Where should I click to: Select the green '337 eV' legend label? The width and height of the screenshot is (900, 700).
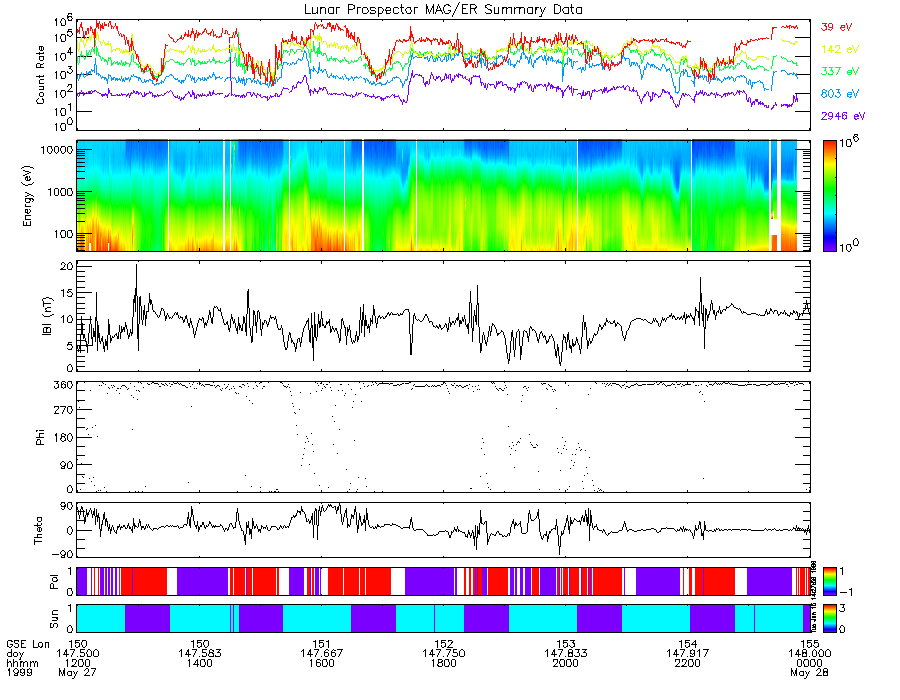click(840, 71)
